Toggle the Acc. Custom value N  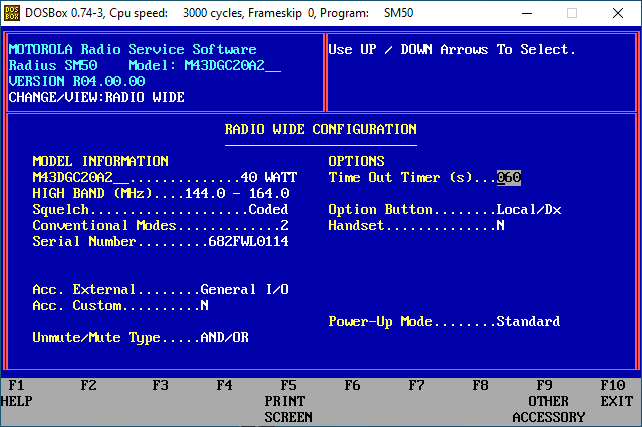[x=205, y=305]
